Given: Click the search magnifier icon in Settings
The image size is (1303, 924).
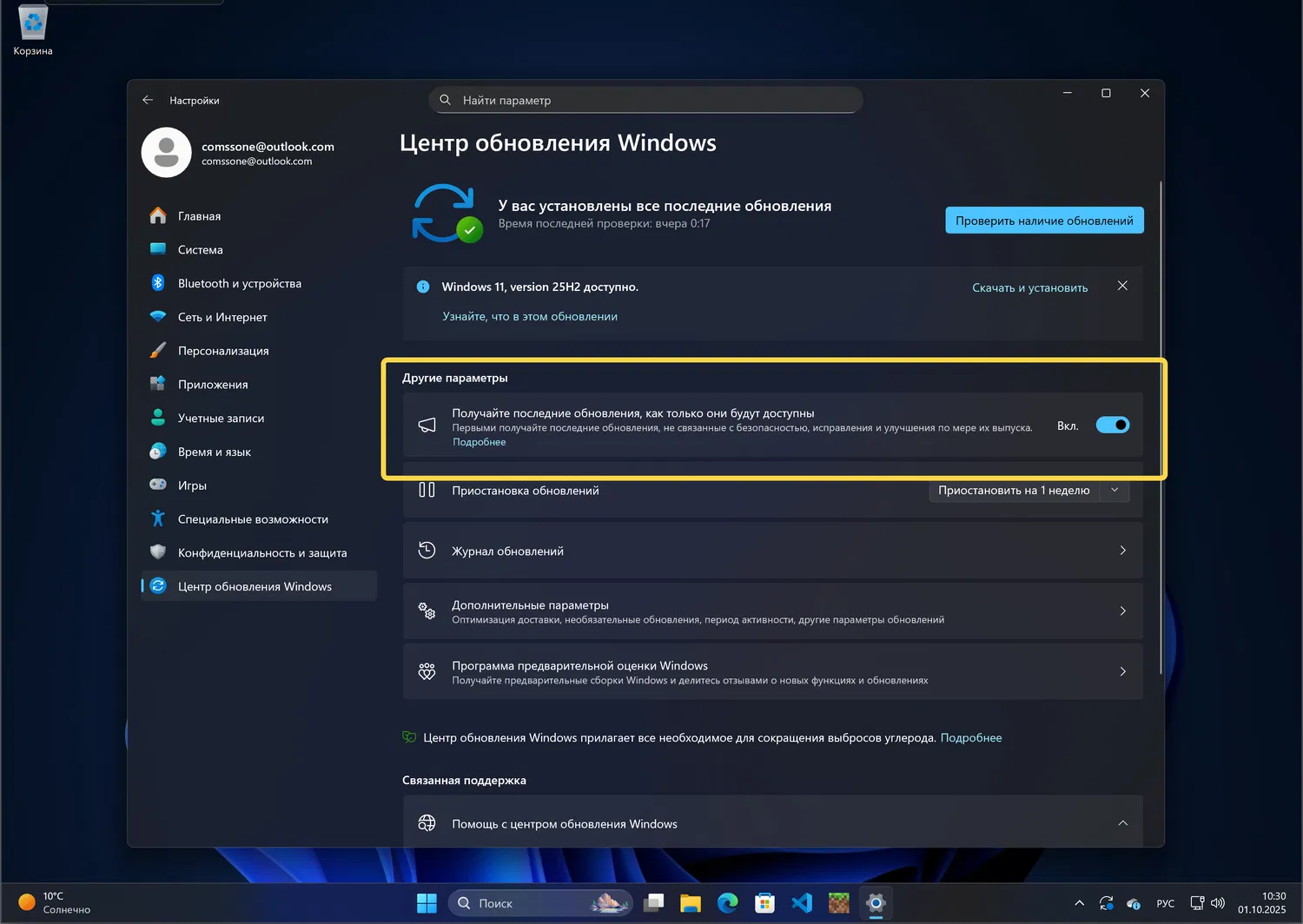Looking at the screenshot, I should pyautogui.click(x=445, y=100).
